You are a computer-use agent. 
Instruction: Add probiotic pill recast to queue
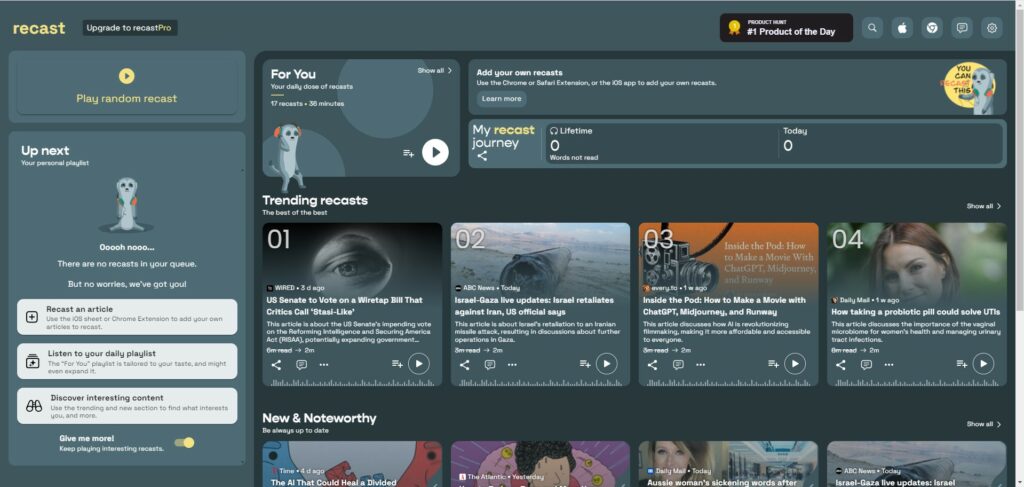pyautogui.click(x=961, y=364)
